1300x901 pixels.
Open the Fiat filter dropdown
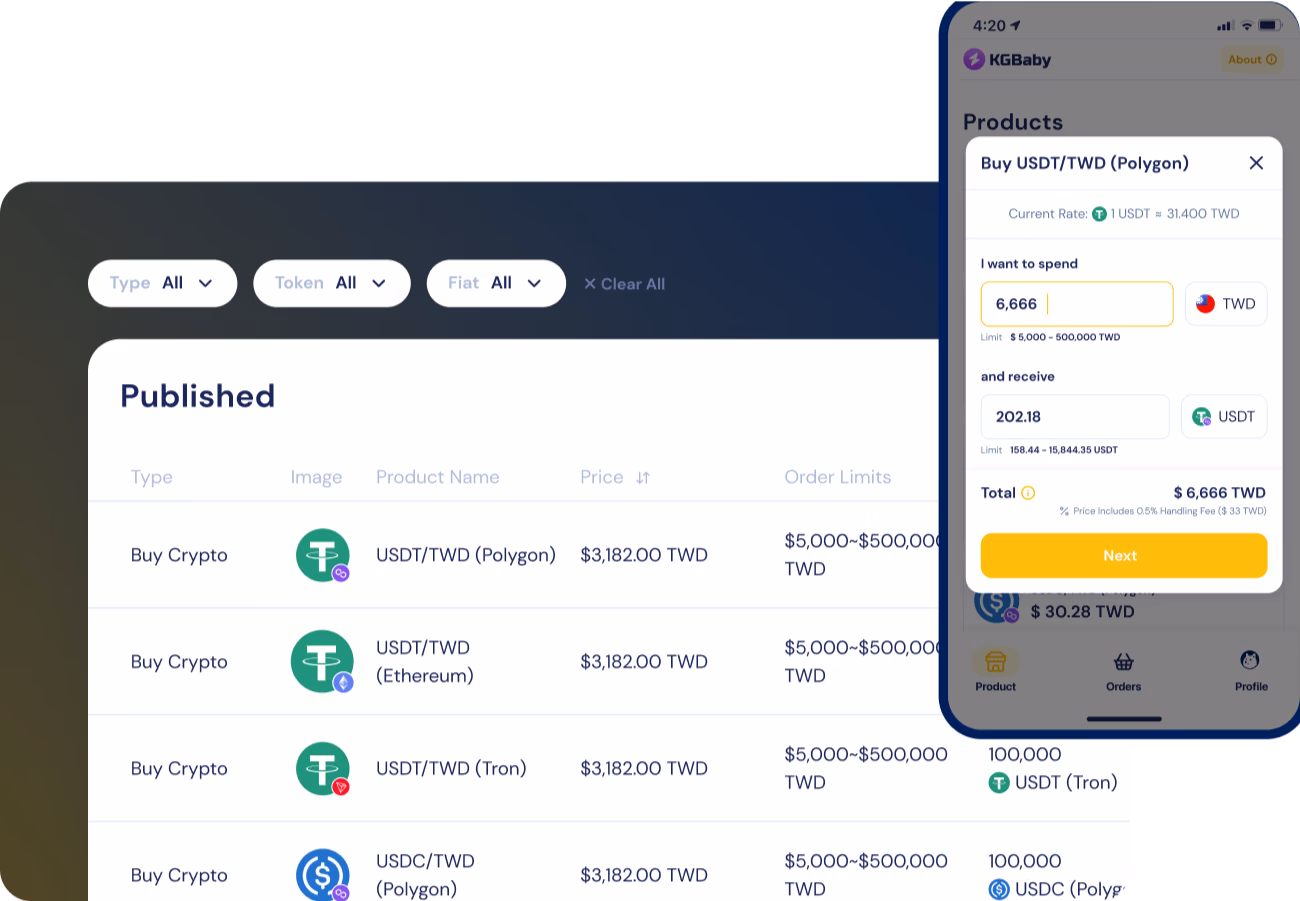click(495, 283)
